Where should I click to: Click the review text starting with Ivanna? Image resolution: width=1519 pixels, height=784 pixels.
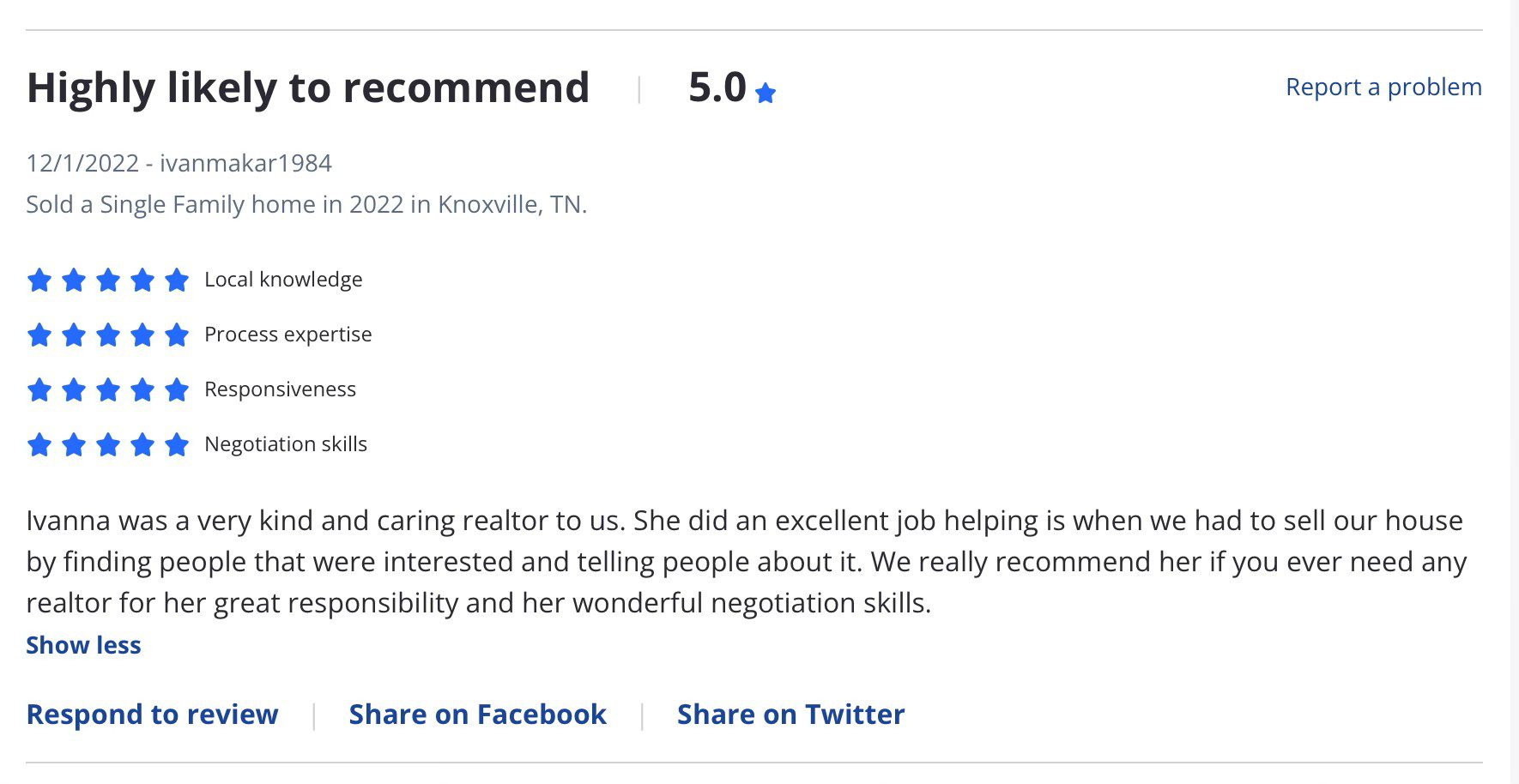pyautogui.click(x=747, y=562)
